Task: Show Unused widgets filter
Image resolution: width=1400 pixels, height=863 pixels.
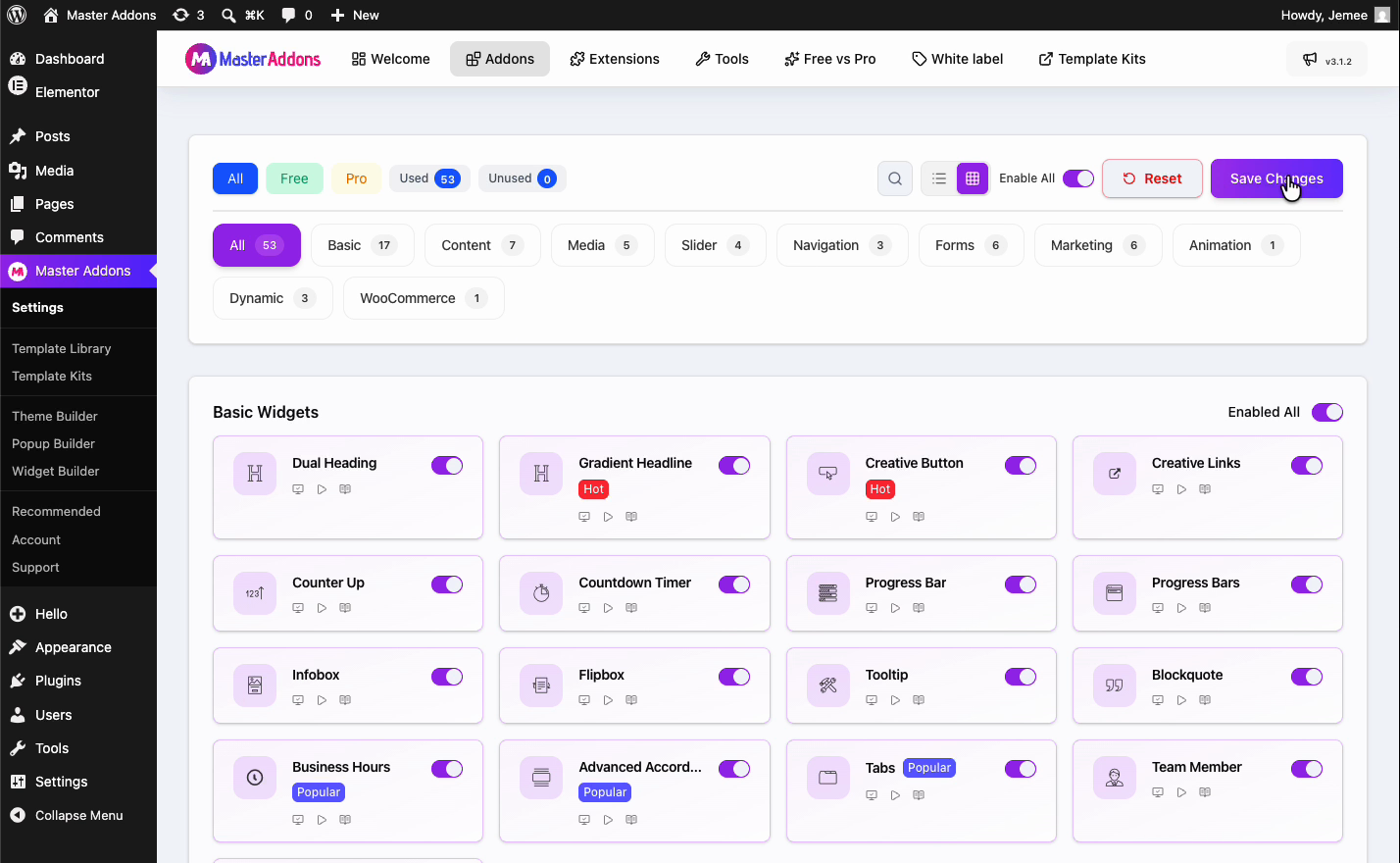Action: [x=523, y=178]
